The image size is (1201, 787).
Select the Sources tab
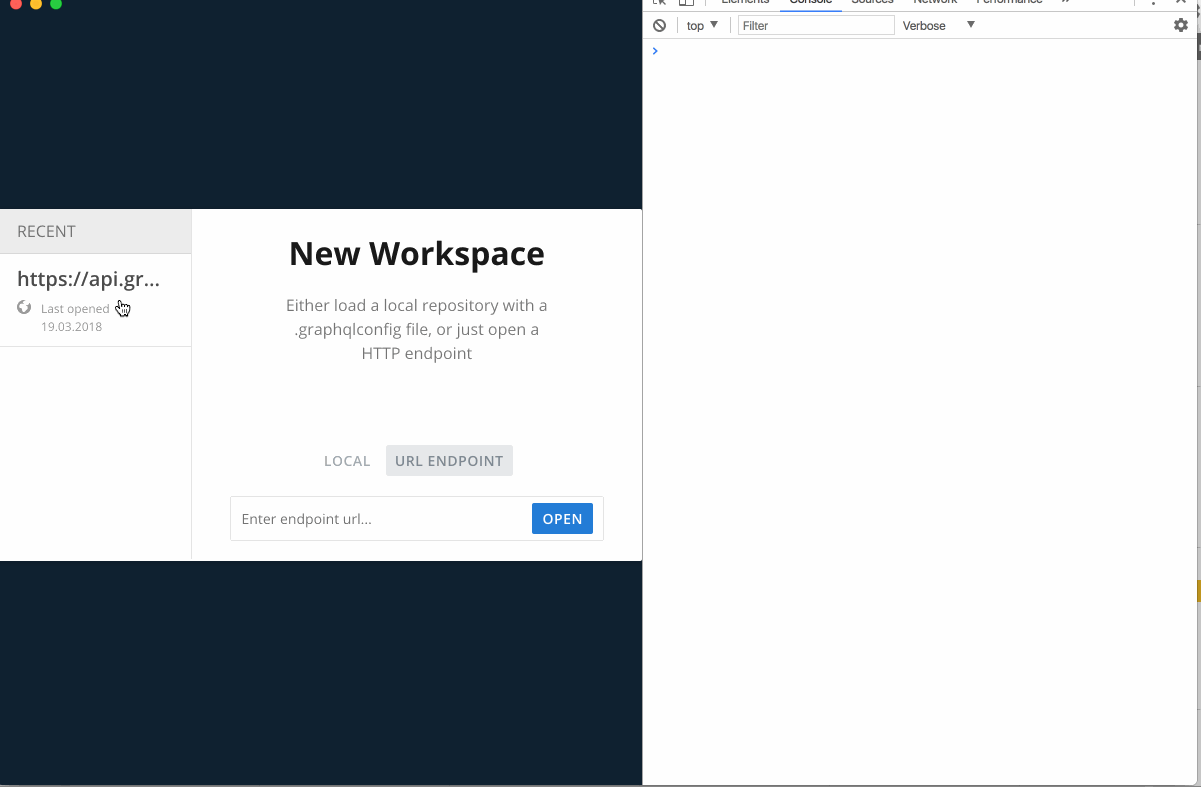point(872,3)
